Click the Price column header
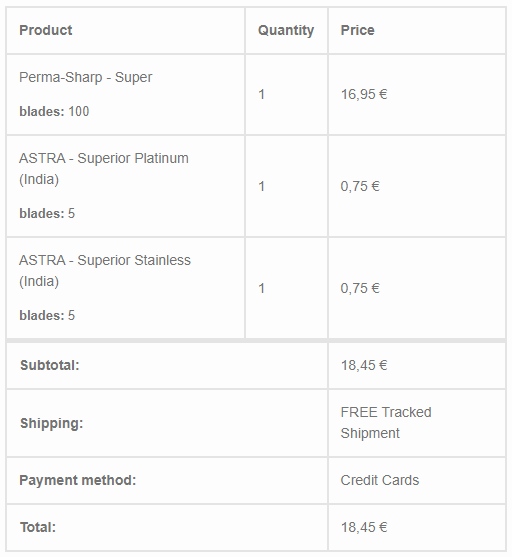 pos(357,30)
